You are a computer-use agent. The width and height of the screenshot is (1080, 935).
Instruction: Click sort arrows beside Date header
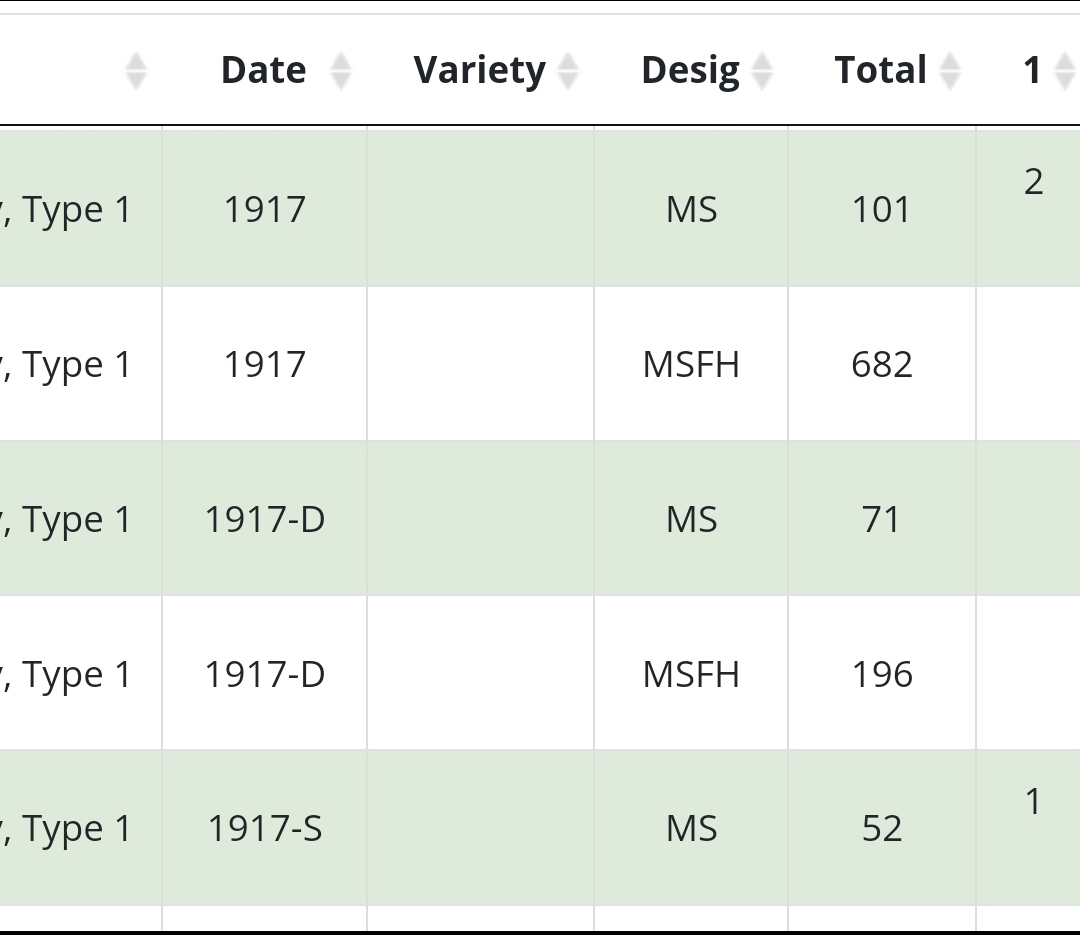(341, 71)
